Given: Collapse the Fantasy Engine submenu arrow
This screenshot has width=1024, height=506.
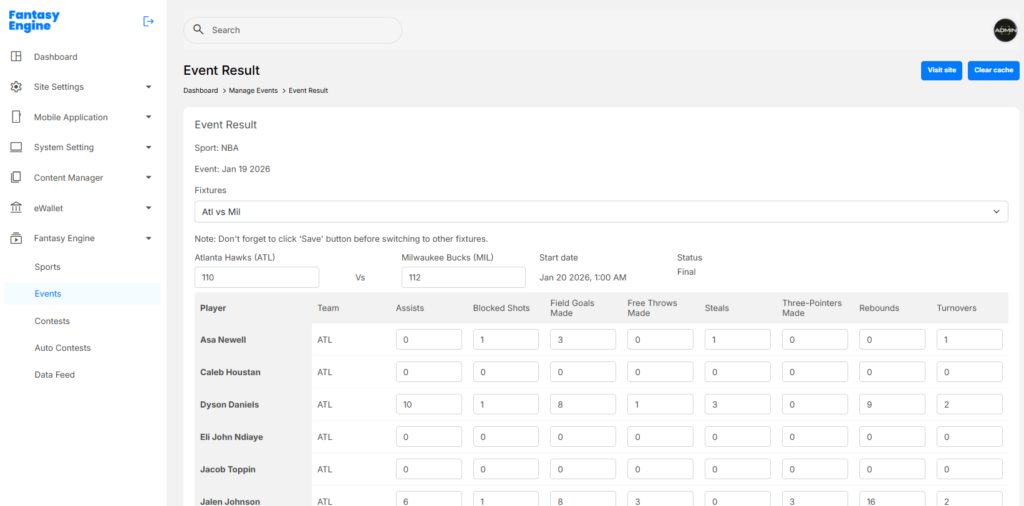Looking at the screenshot, I should pyautogui.click(x=148, y=238).
